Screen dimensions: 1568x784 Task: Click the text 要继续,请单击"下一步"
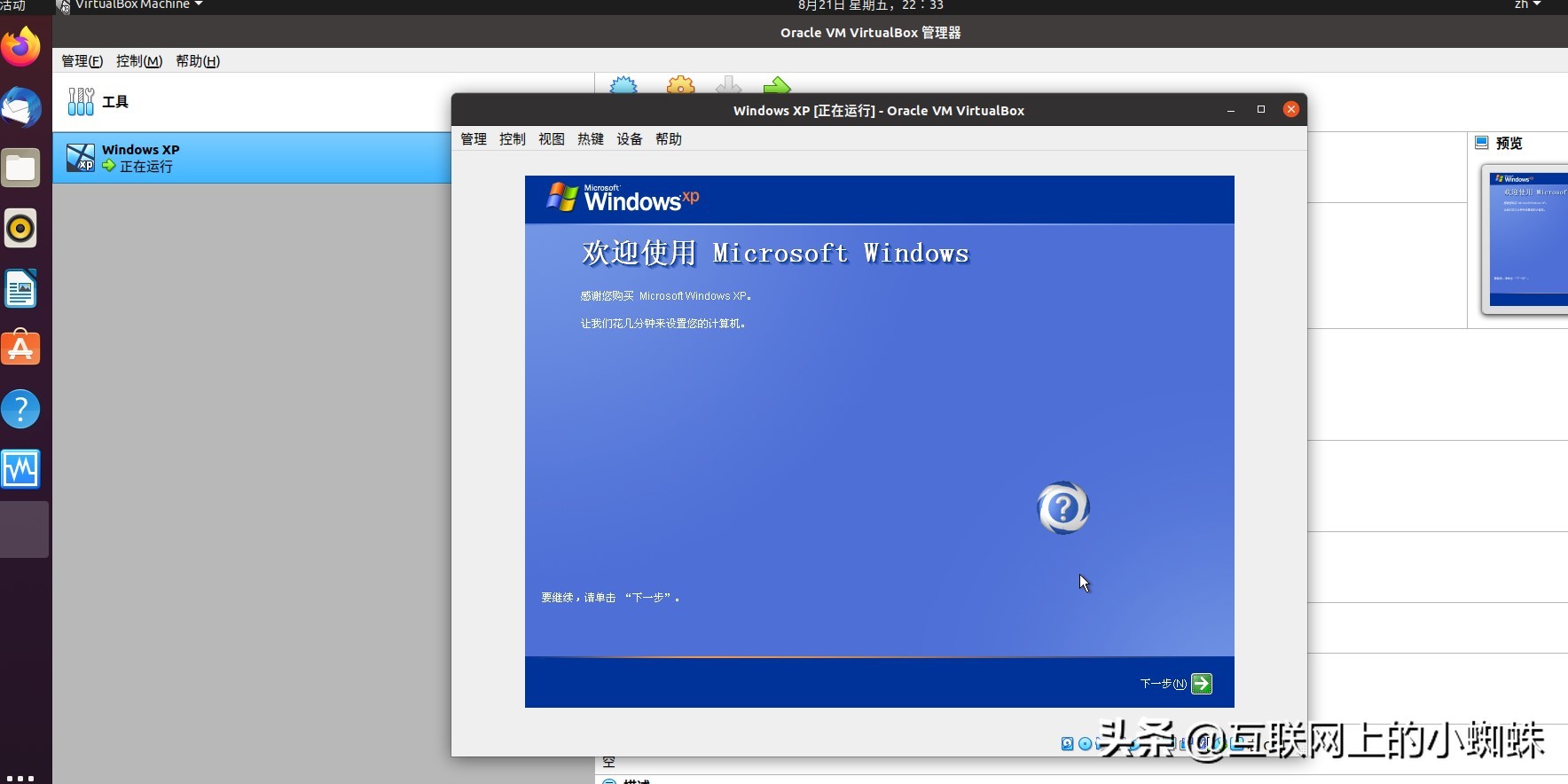coord(611,598)
